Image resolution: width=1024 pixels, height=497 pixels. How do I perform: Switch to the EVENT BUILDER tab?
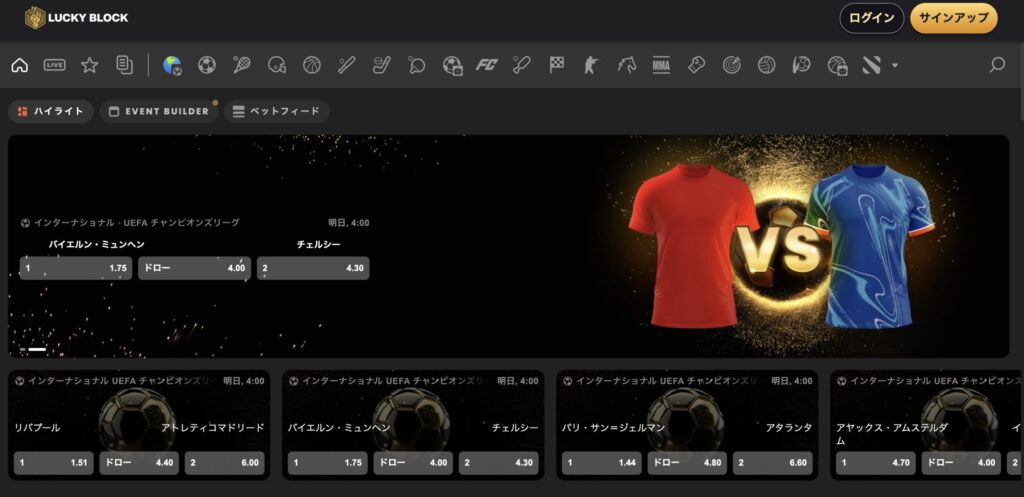pos(159,111)
